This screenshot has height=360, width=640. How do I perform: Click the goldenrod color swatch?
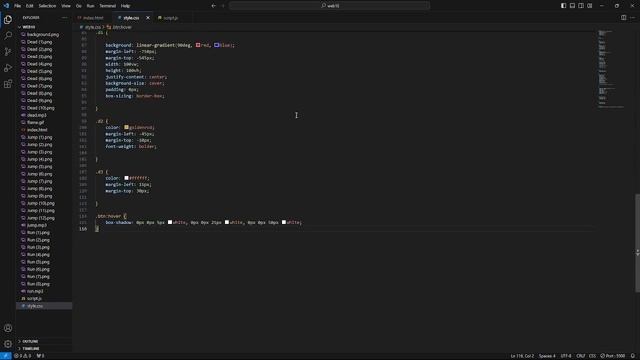pyautogui.click(x=127, y=127)
